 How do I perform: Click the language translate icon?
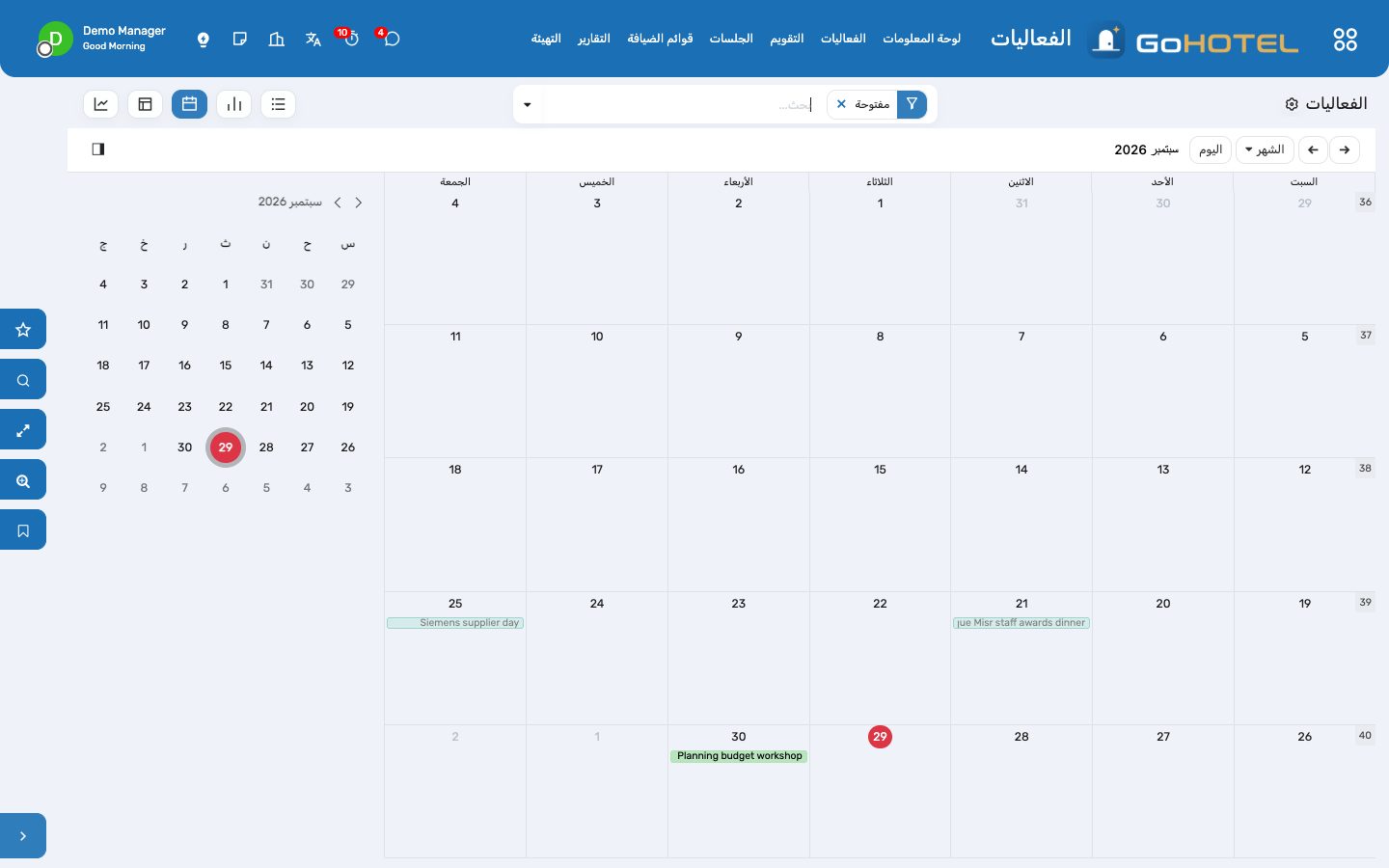(x=313, y=40)
